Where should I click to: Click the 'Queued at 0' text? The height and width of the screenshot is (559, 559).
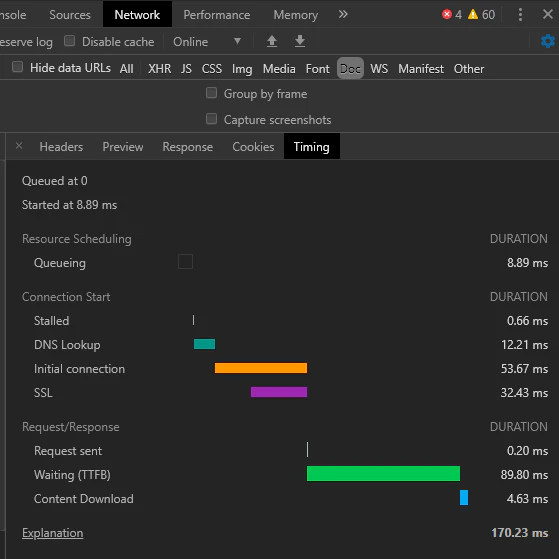click(55, 181)
